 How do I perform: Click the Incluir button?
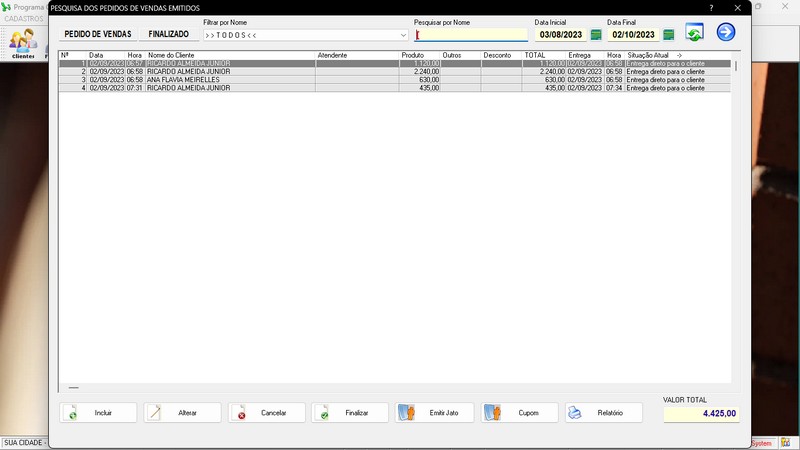(x=98, y=413)
